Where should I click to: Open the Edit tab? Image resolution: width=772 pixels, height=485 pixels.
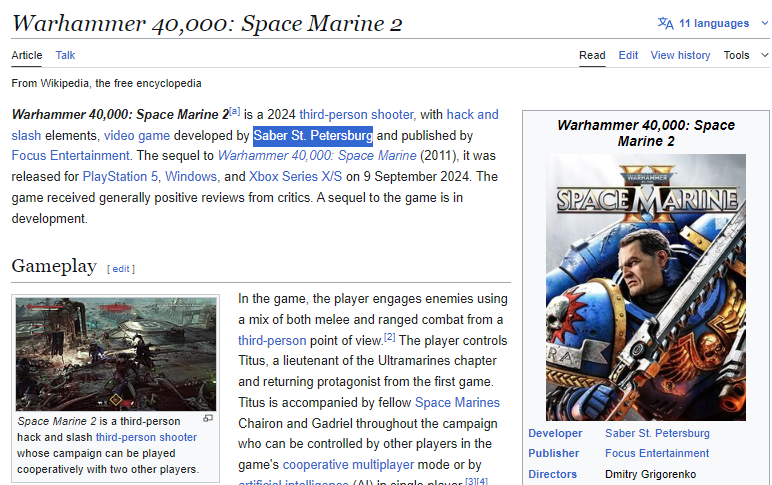628,55
